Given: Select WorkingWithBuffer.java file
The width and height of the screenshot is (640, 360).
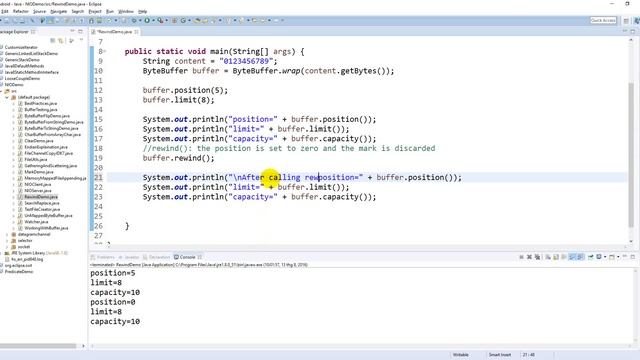Looking at the screenshot, I should coord(46,228).
